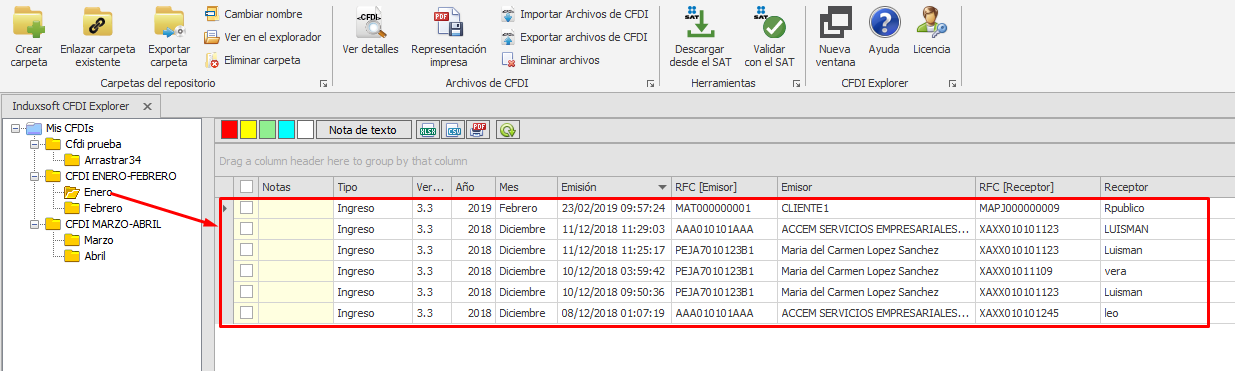The height and width of the screenshot is (371, 1235).
Task: Click the green refresh icon
Action: pos(508,129)
